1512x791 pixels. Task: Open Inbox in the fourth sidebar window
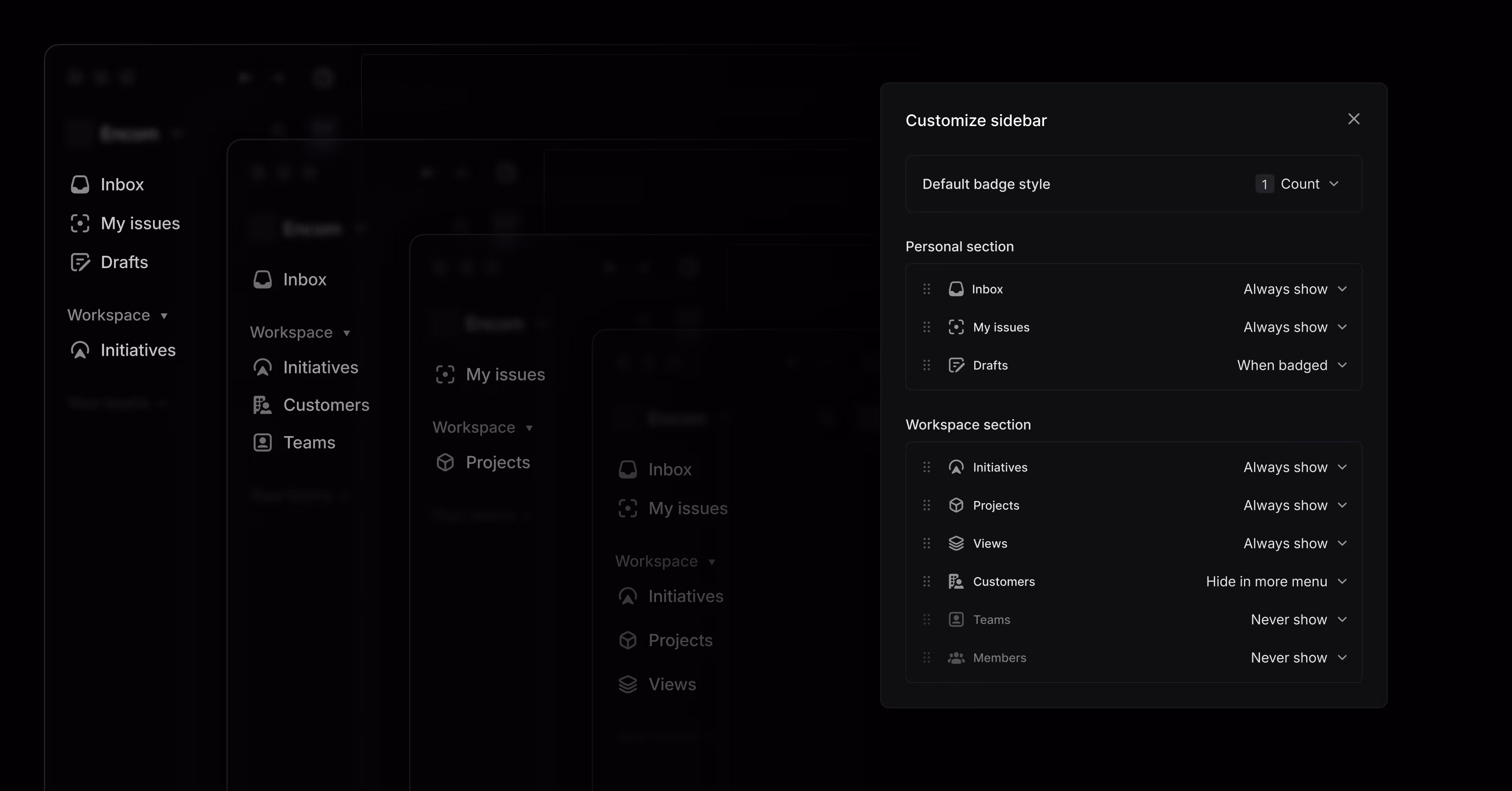click(x=655, y=470)
